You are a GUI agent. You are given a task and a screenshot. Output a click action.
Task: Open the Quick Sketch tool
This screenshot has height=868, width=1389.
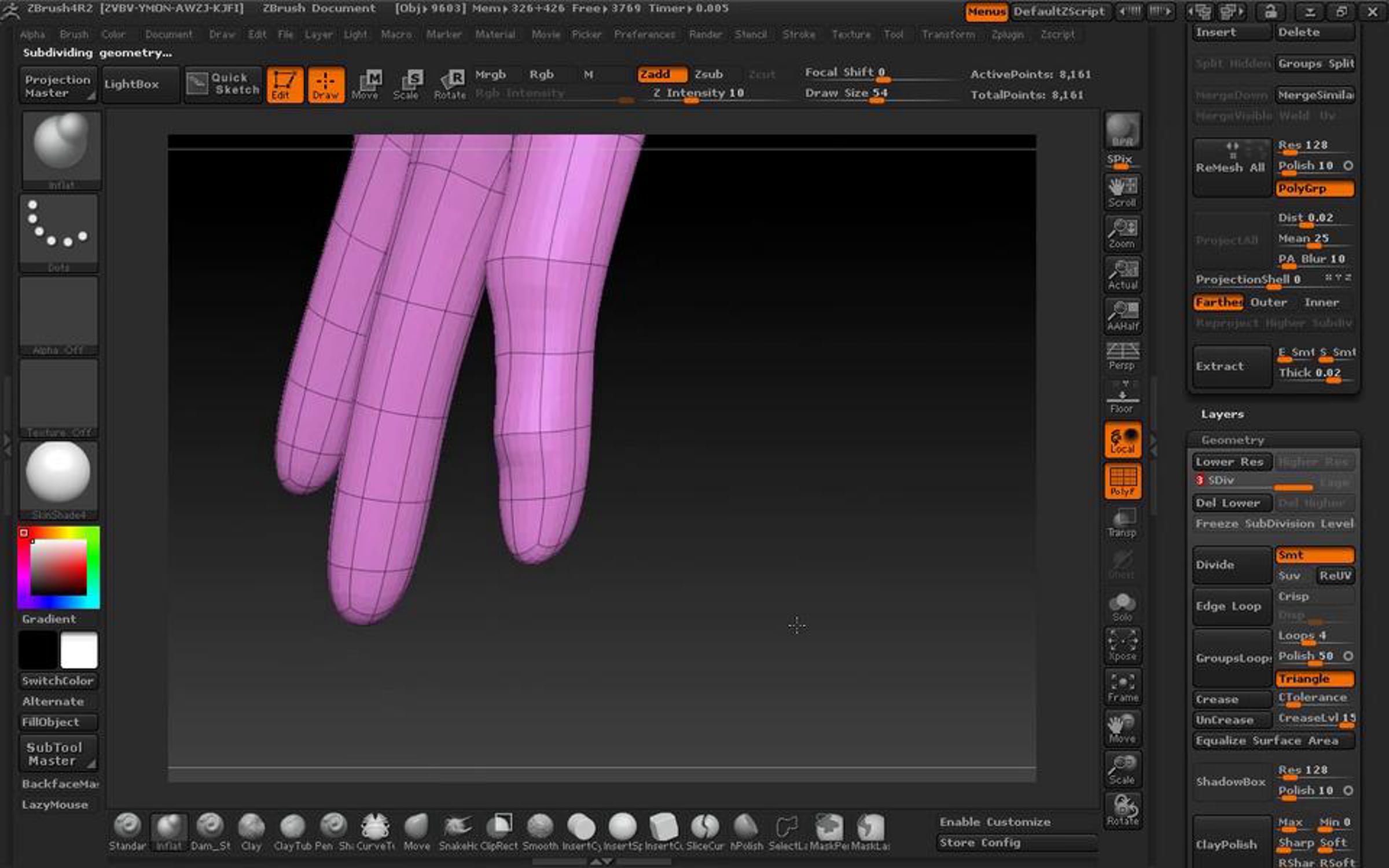tap(223, 84)
